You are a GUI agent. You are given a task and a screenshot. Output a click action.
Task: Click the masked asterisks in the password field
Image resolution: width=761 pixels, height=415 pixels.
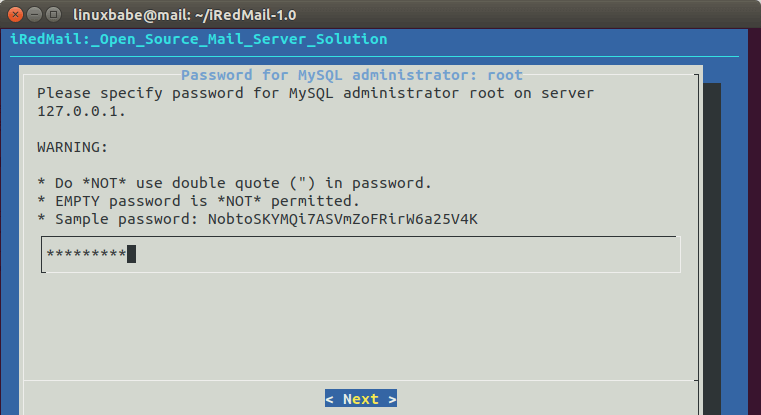(86, 255)
